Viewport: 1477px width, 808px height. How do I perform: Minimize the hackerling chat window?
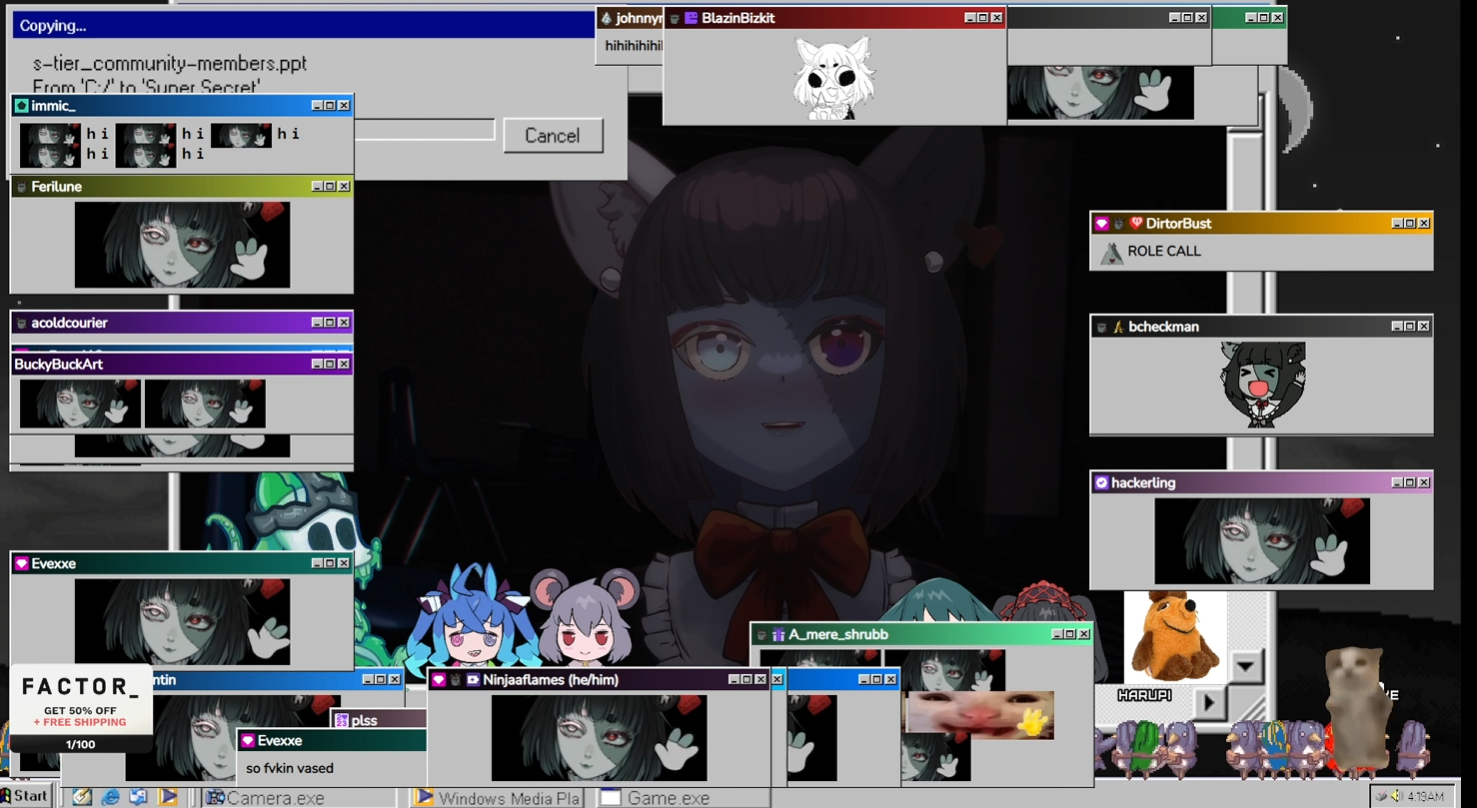pos(1397,483)
